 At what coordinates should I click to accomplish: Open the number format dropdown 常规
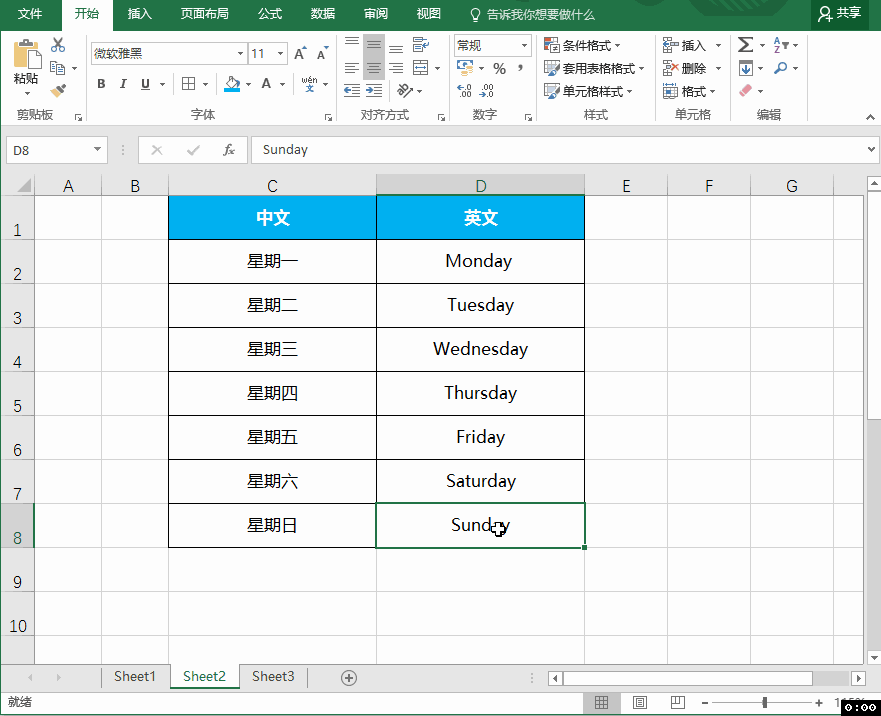click(524, 45)
